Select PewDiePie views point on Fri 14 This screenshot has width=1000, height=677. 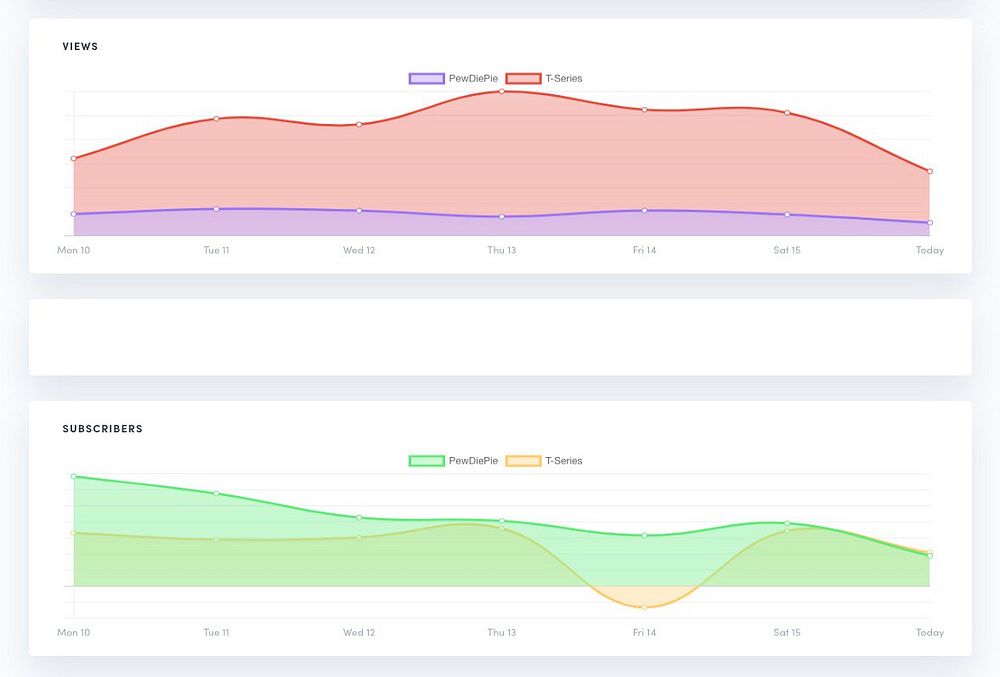644,210
